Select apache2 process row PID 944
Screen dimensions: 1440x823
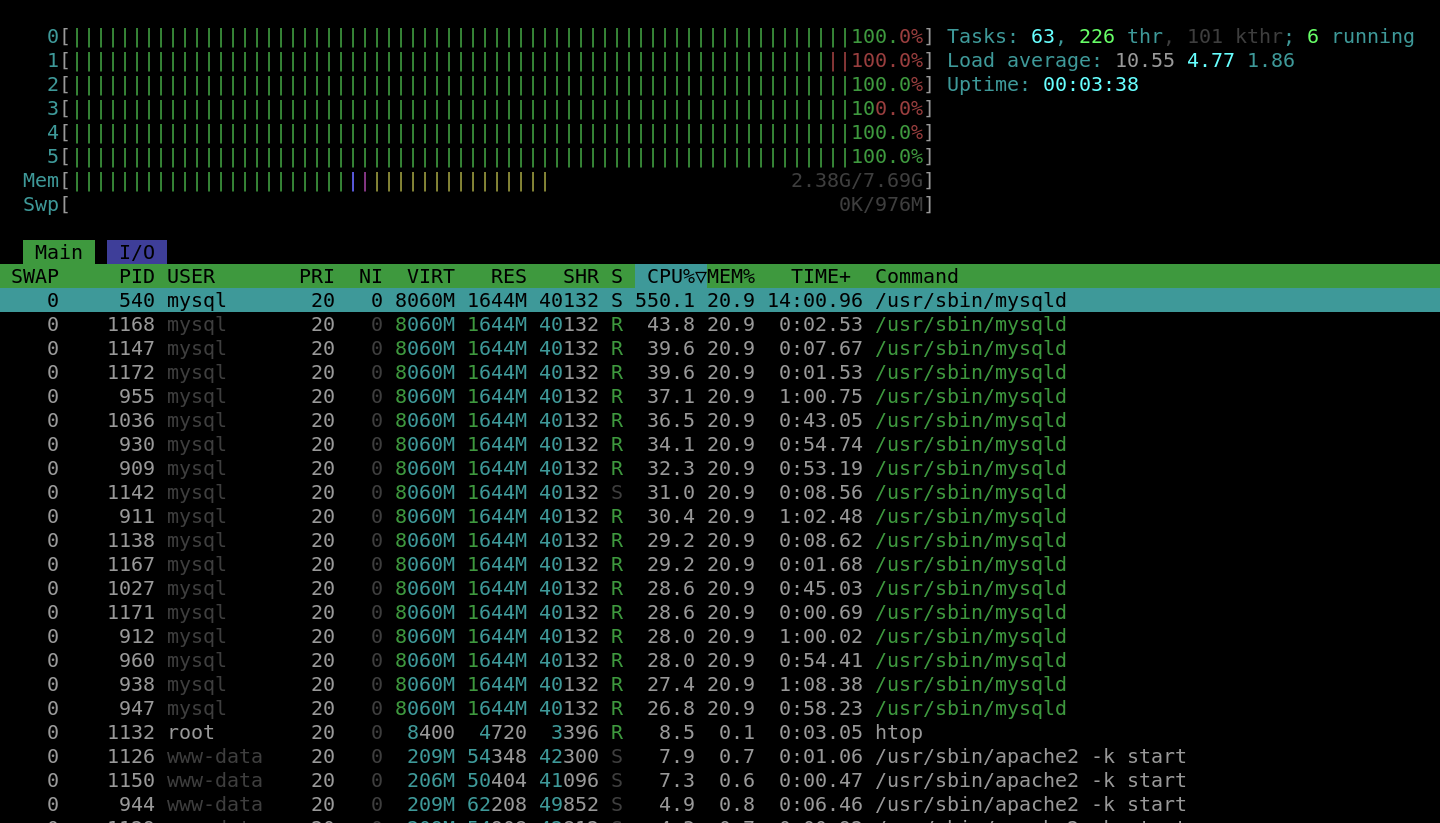720,804
